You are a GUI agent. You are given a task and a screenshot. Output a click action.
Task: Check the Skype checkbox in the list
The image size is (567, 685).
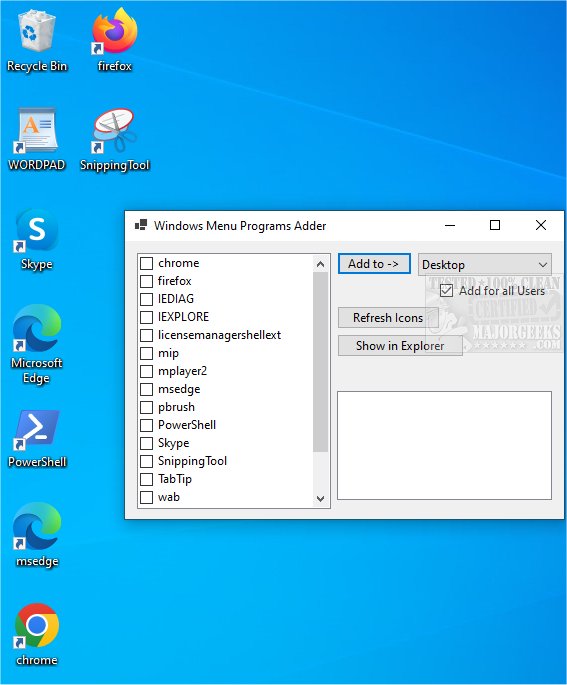146,443
